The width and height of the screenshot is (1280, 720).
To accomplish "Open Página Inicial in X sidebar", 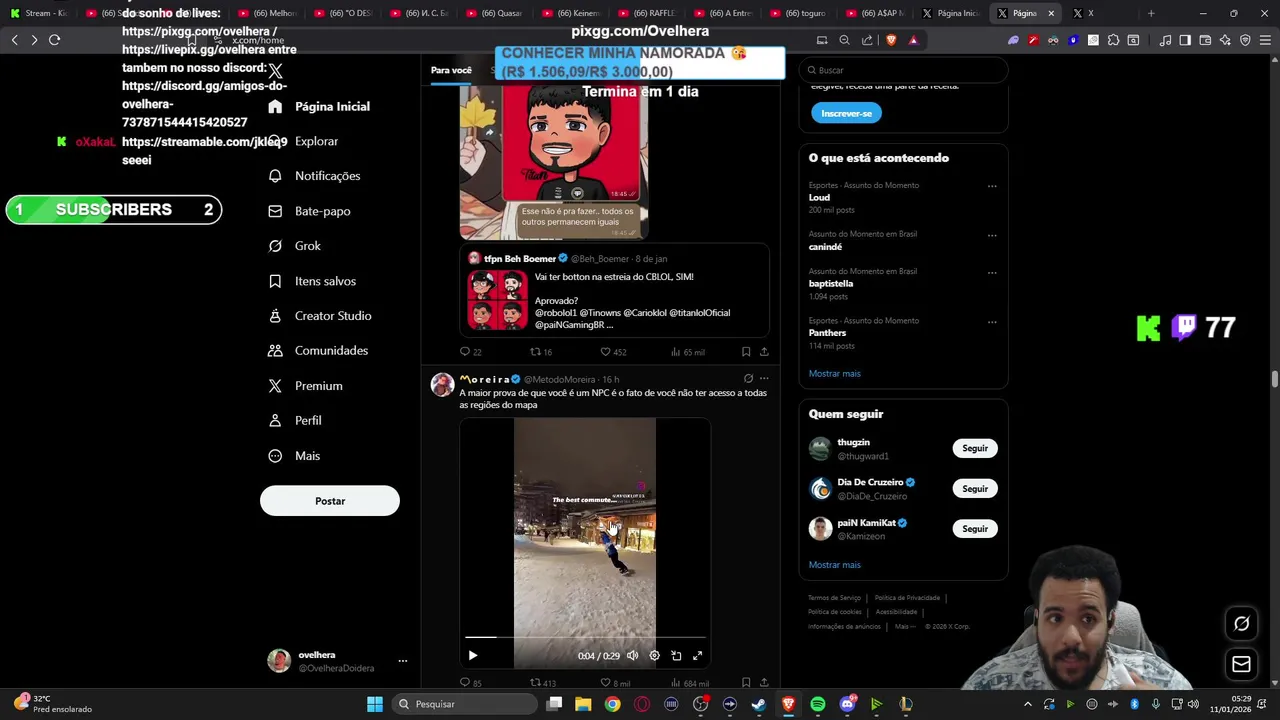I will 320,106.
